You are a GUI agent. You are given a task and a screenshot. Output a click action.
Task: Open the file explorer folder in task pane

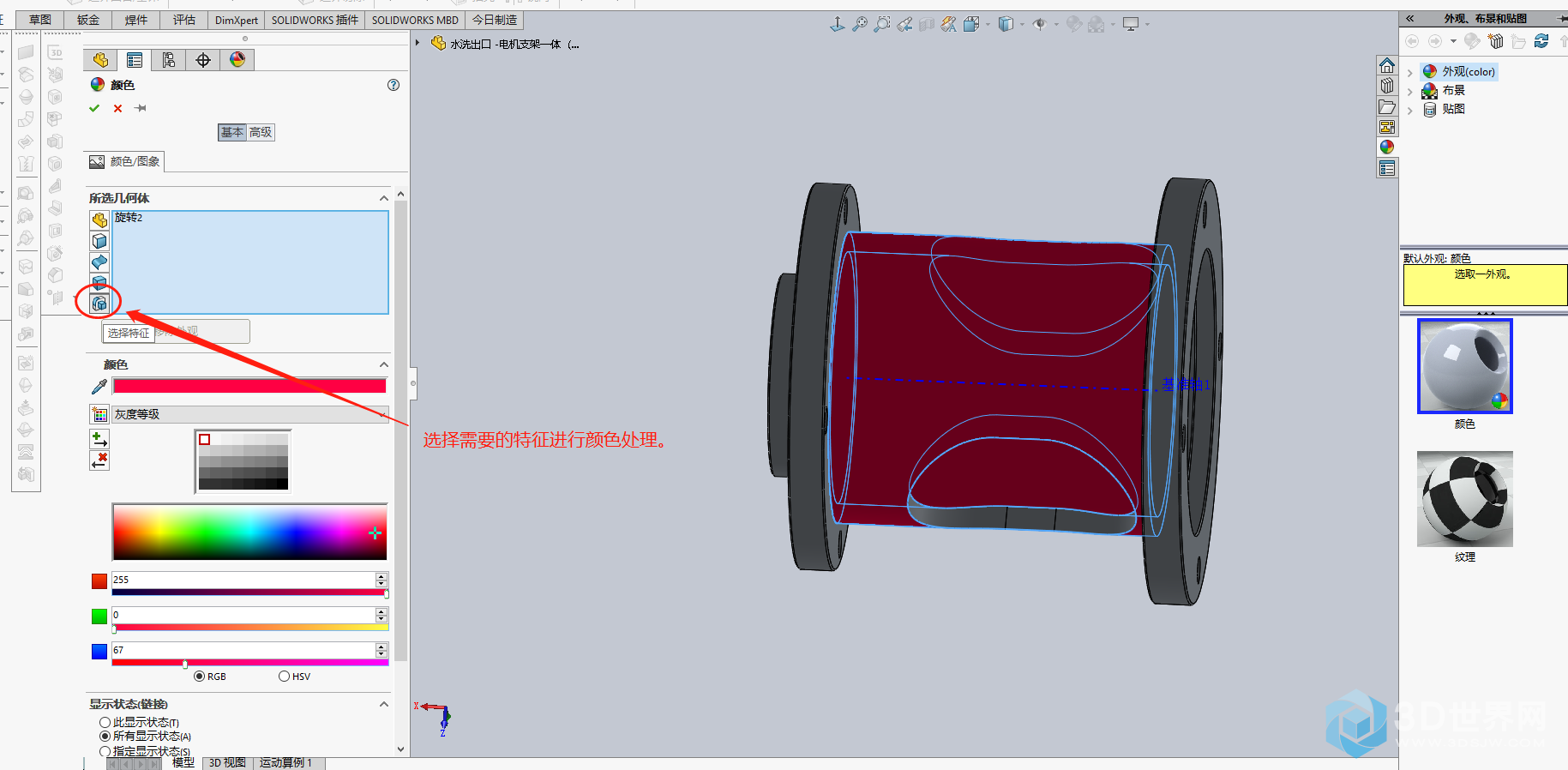[x=1387, y=106]
